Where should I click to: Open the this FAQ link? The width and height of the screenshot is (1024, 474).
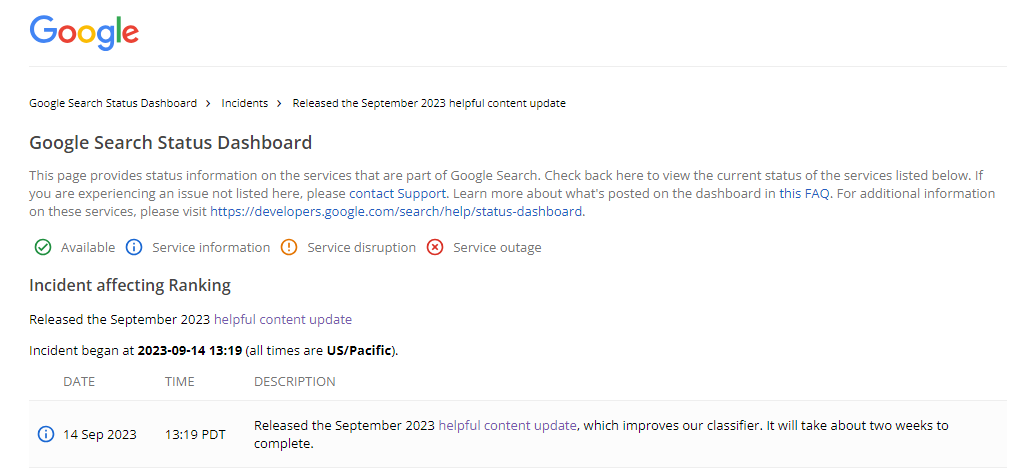pyautogui.click(x=805, y=194)
